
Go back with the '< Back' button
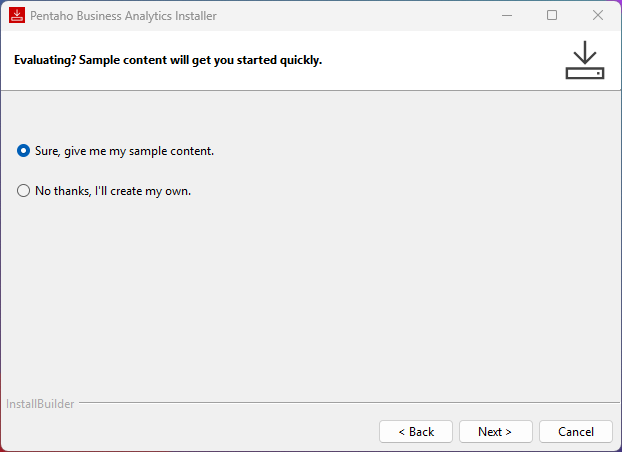(x=416, y=432)
